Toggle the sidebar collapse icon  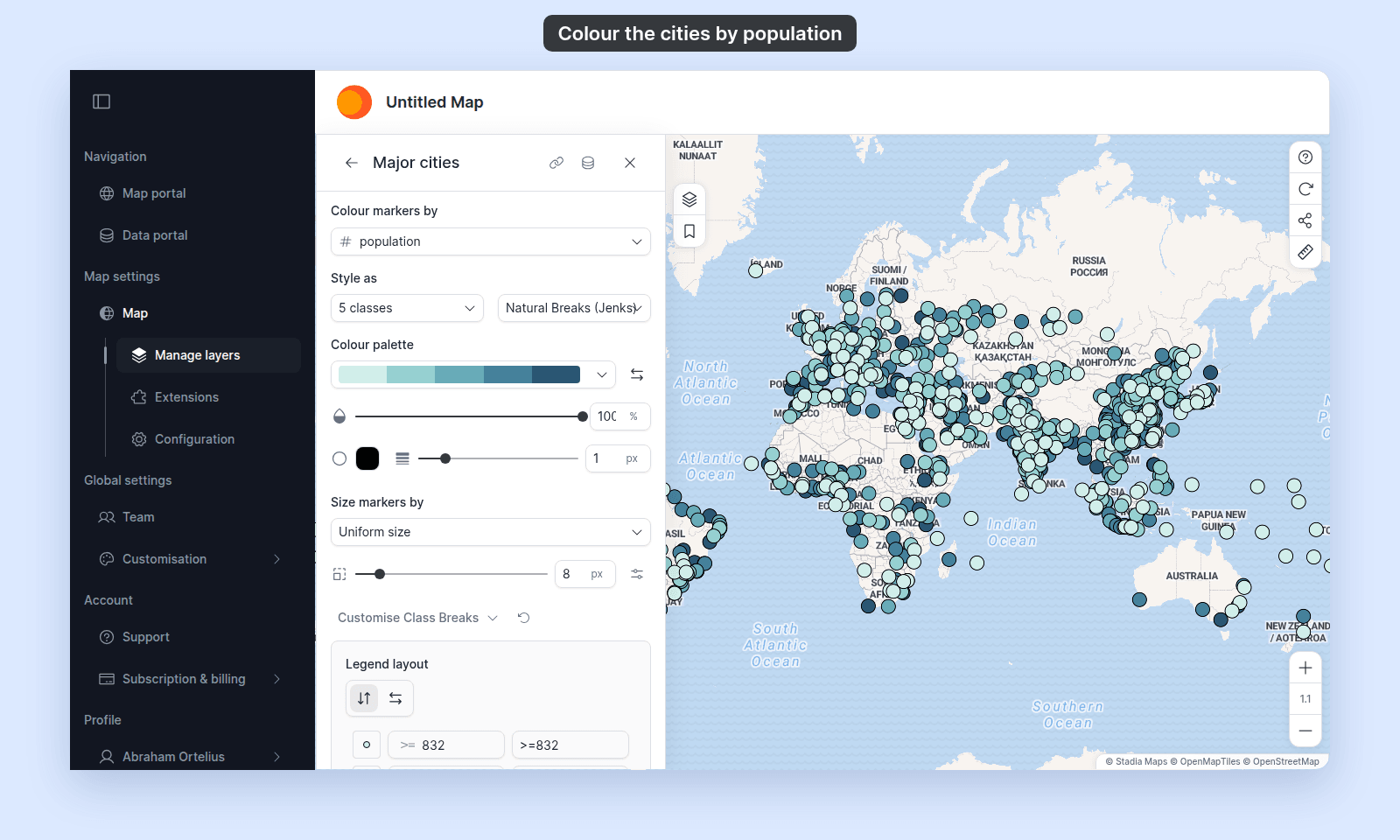(x=101, y=101)
